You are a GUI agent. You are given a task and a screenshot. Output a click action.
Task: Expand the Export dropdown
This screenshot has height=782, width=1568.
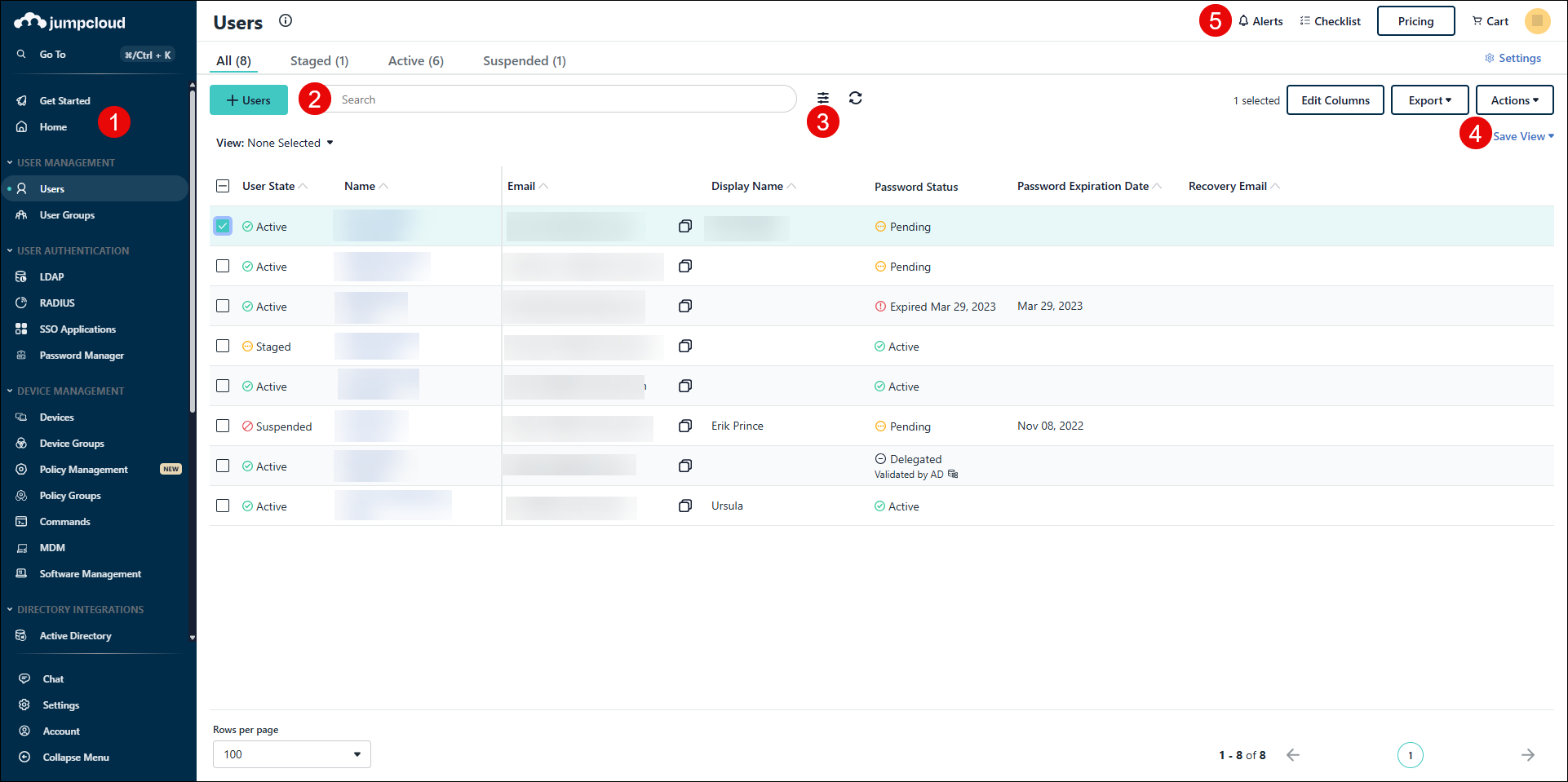pos(1429,99)
